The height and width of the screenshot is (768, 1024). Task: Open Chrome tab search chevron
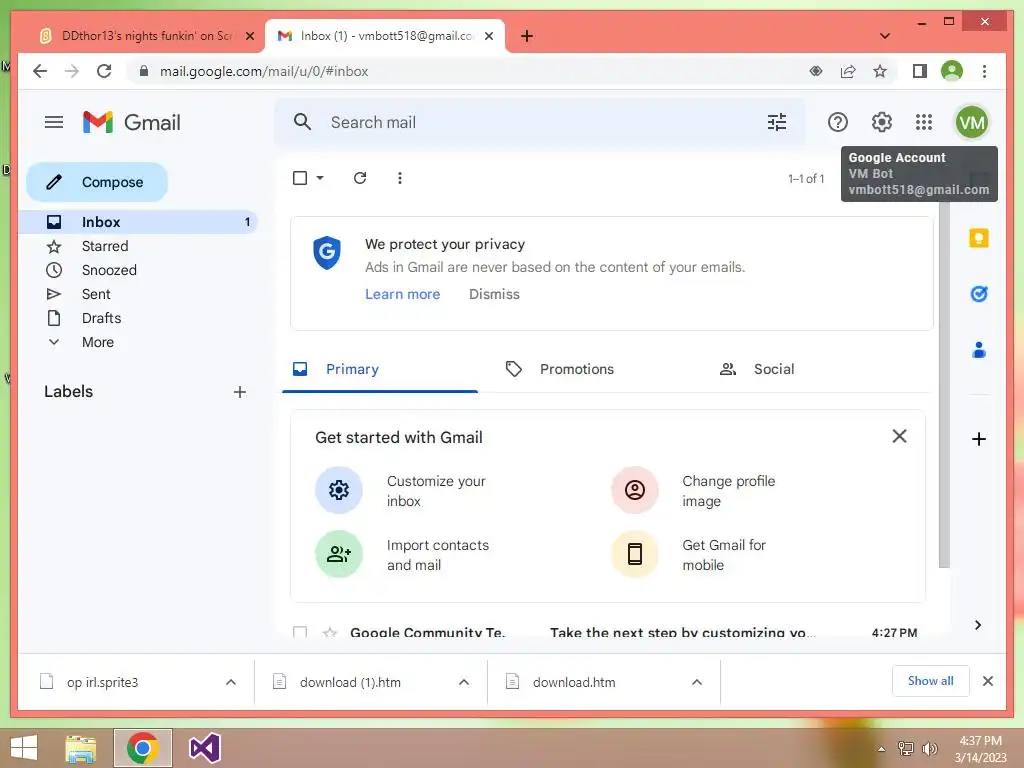point(885,36)
